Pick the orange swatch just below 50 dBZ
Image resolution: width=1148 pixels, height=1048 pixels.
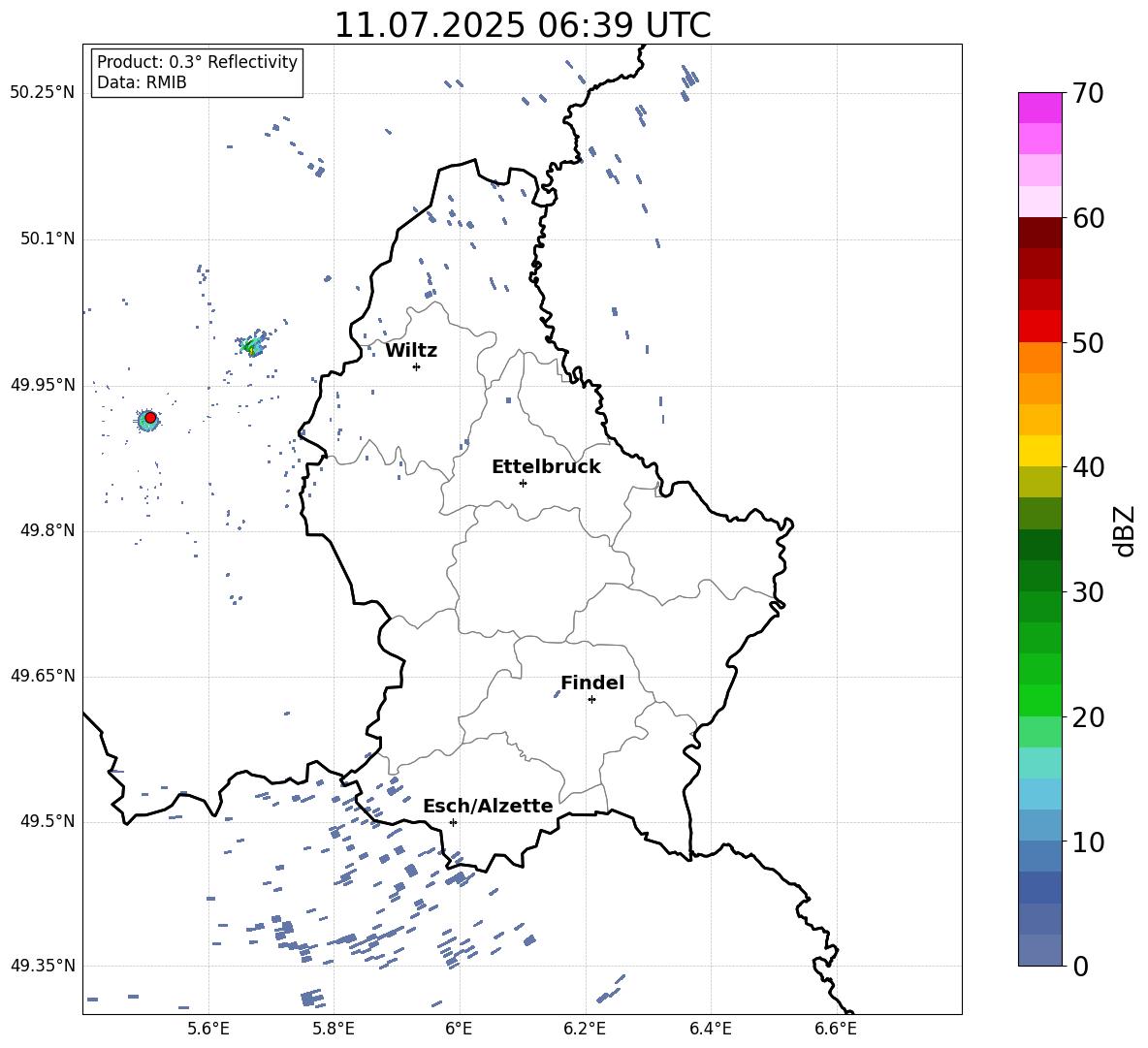tap(1039, 358)
